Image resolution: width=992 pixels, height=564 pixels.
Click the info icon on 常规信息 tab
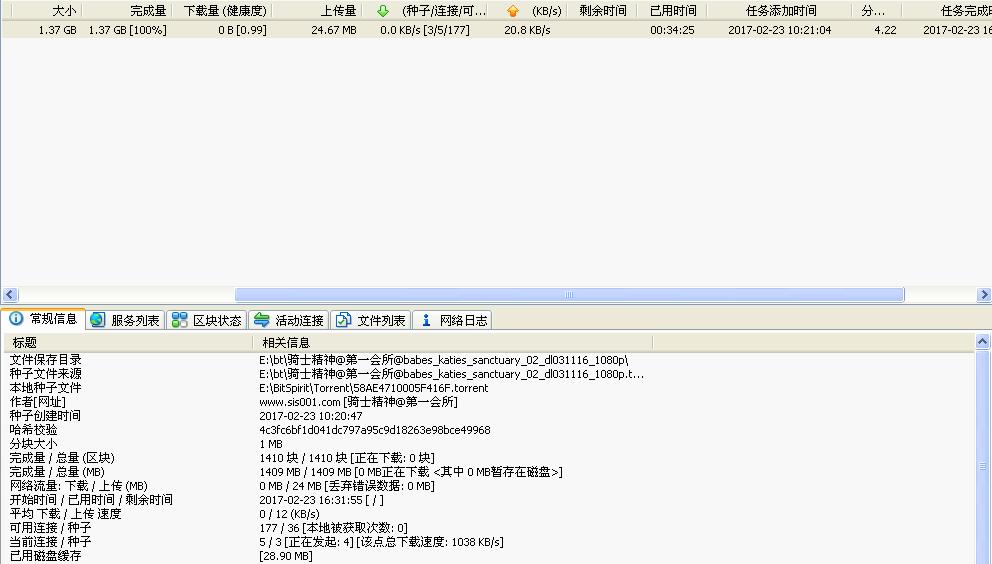(16, 320)
